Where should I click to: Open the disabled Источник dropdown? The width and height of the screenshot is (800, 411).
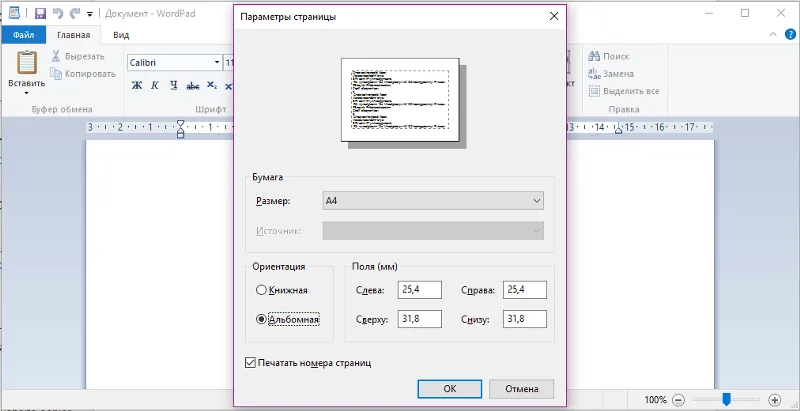click(433, 230)
